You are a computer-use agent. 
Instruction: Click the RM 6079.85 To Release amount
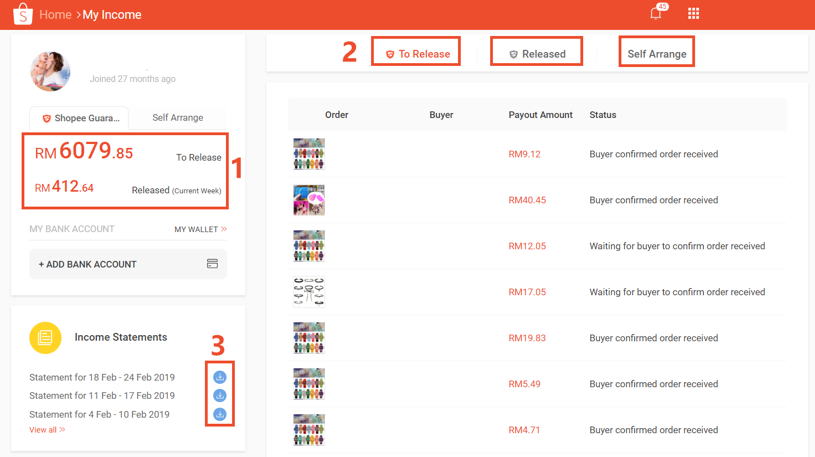click(x=84, y=151)
